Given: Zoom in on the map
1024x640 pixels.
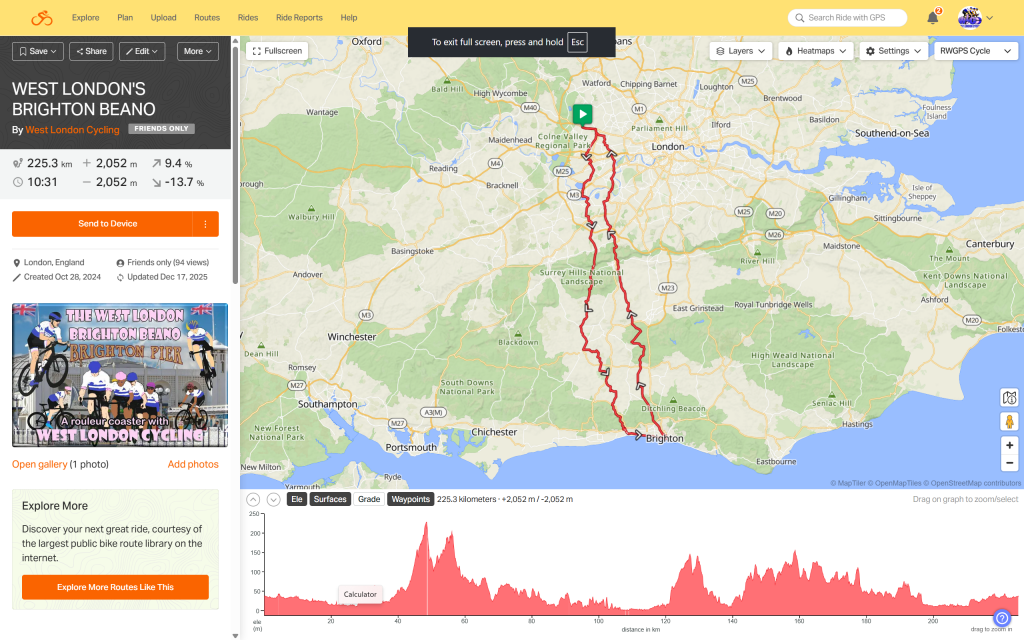Looking at the screenshot, I should coord(1009,445).
